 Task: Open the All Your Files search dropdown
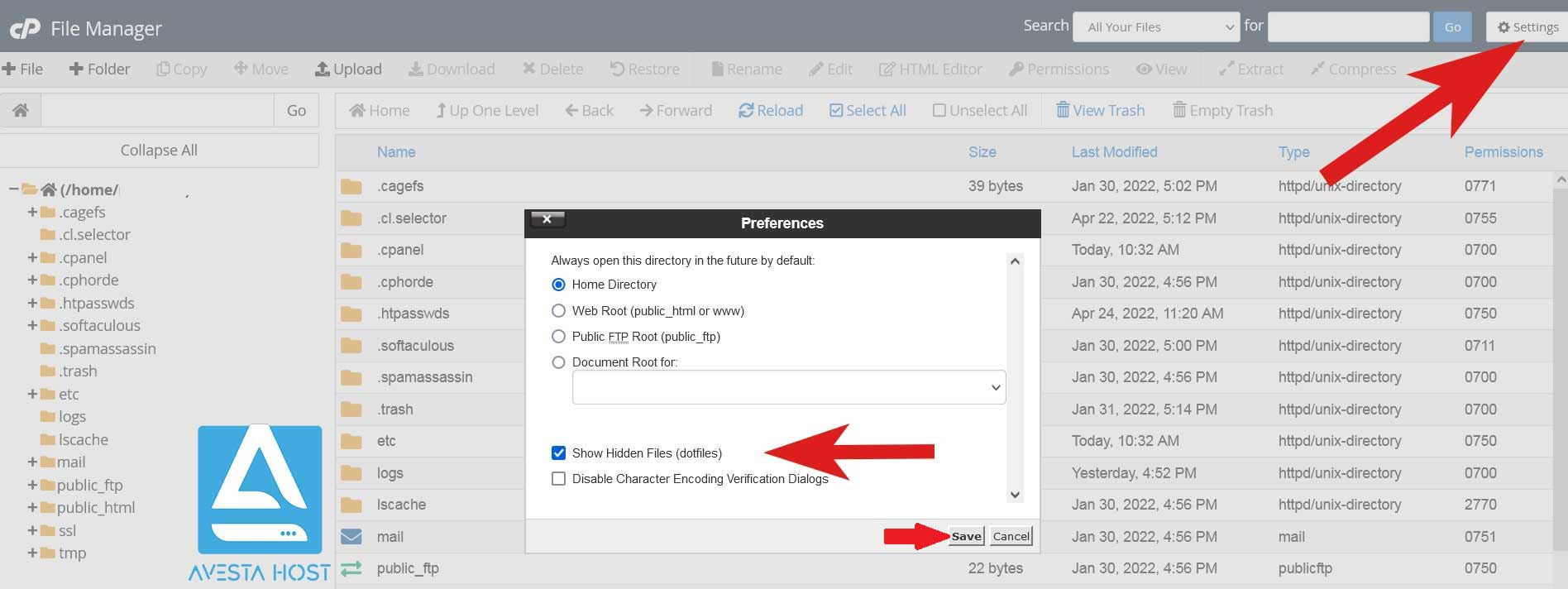pos(1155,27)
